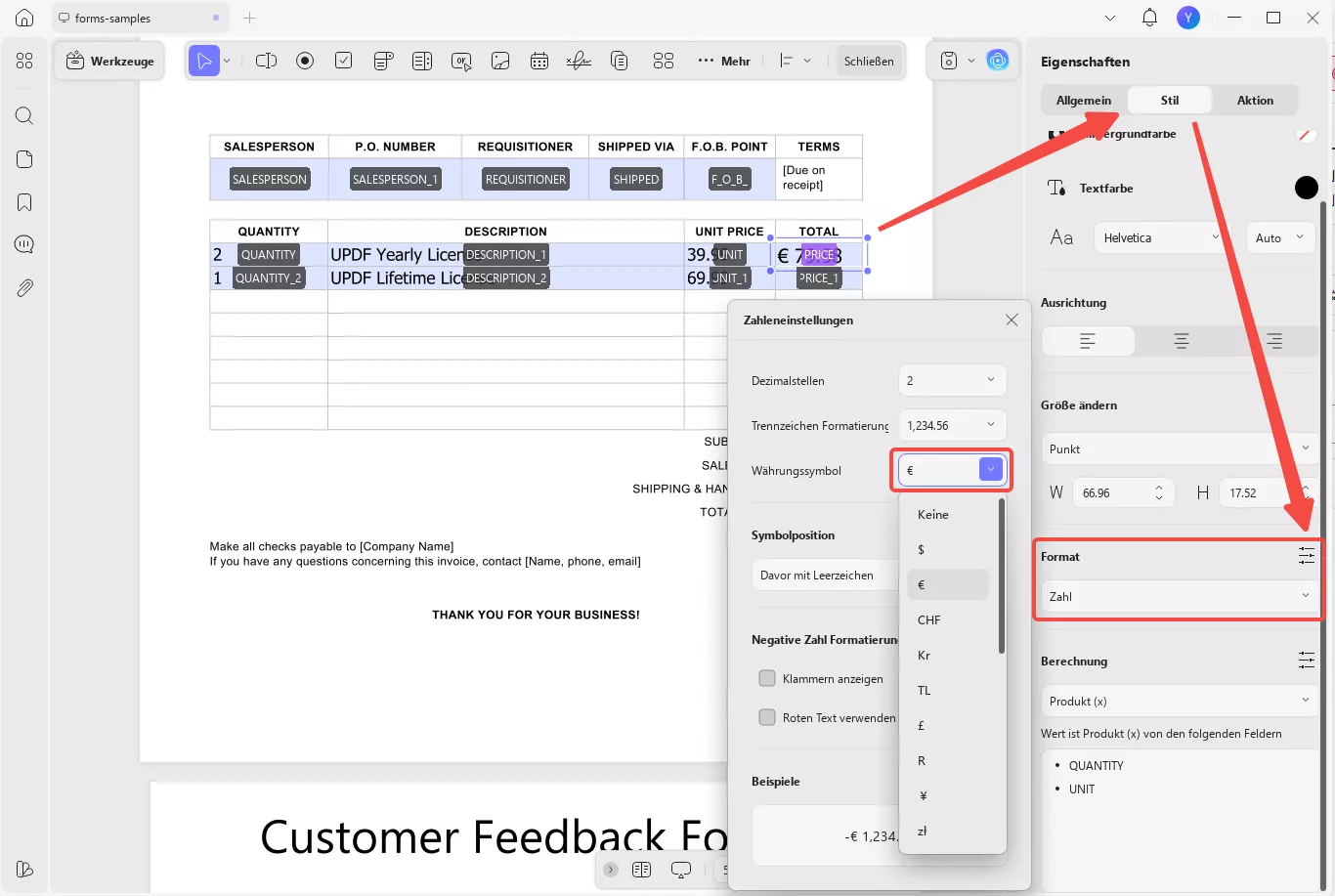The height and width of the screenshot is (896, 1335).
Task: Select the date field tool
Action: 539,61
